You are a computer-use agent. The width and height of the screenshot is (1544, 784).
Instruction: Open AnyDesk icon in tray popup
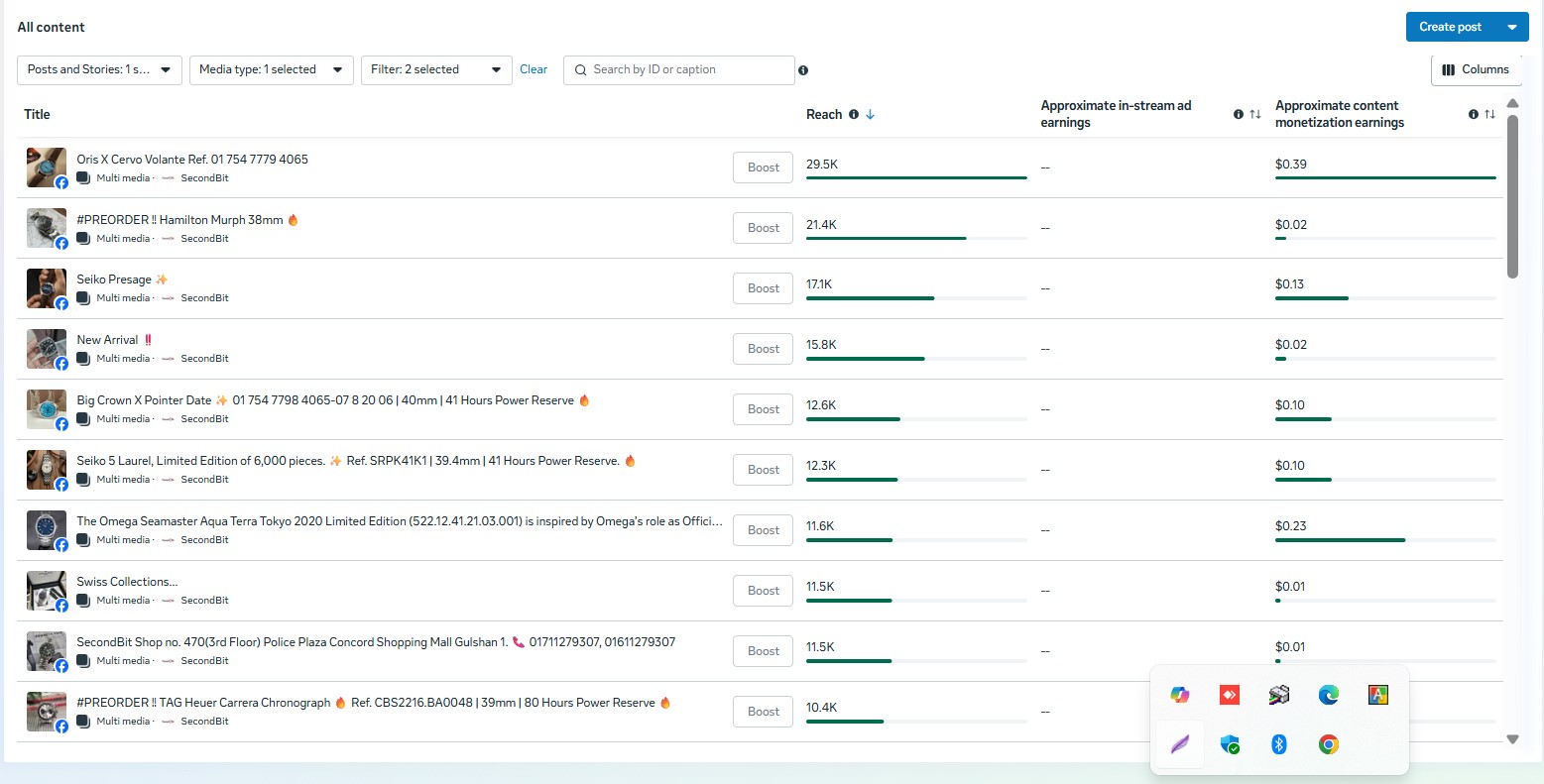point(1230,695)
